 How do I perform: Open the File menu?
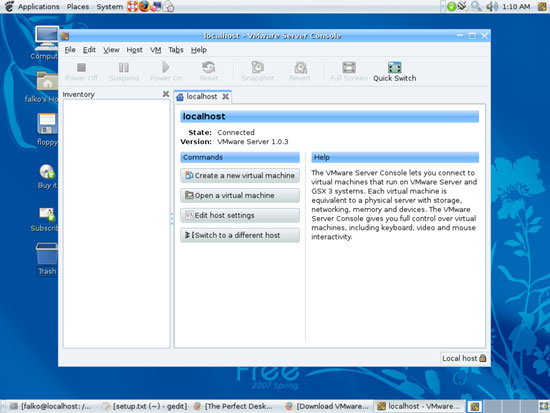click(x=70, y=50)
